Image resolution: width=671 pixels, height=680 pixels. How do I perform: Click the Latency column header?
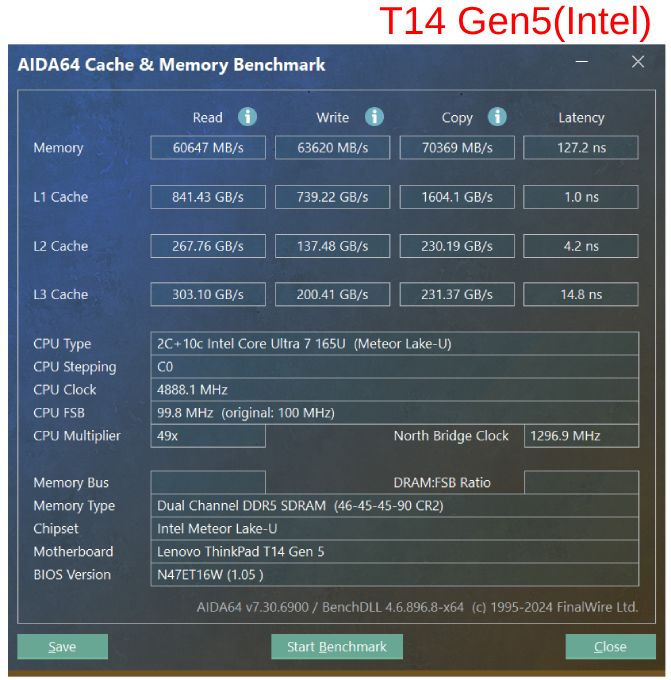tap(581, 118)
